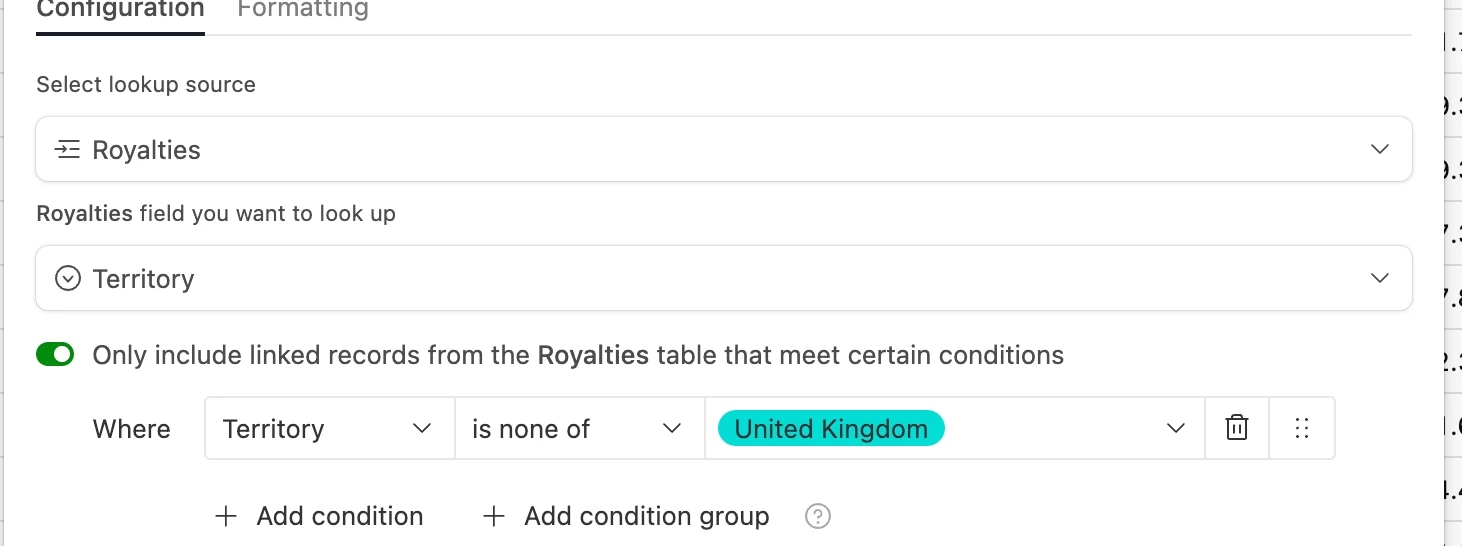Open the Royalties lookup source dropdown
Image resolution: width=1462 pixels, height=546 pixels.
click(1379, 150)
